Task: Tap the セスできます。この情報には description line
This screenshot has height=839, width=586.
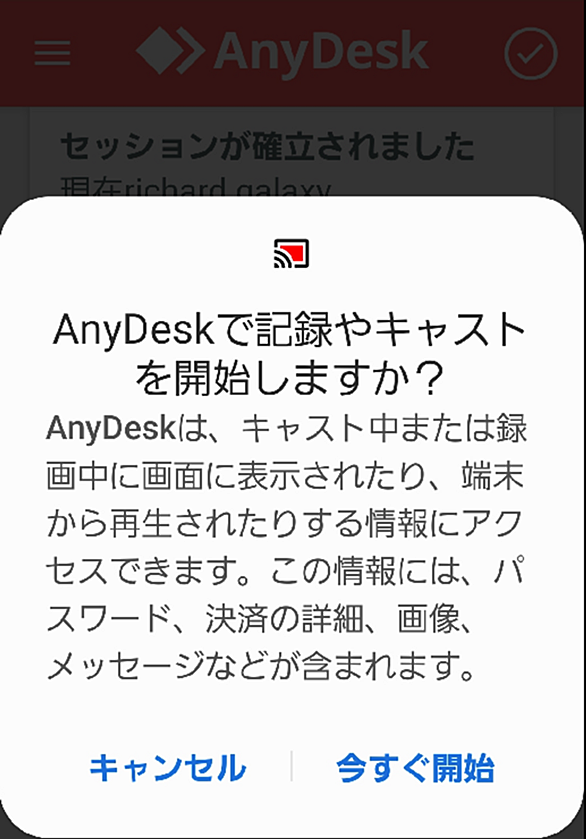Action: tap(285, 570)
